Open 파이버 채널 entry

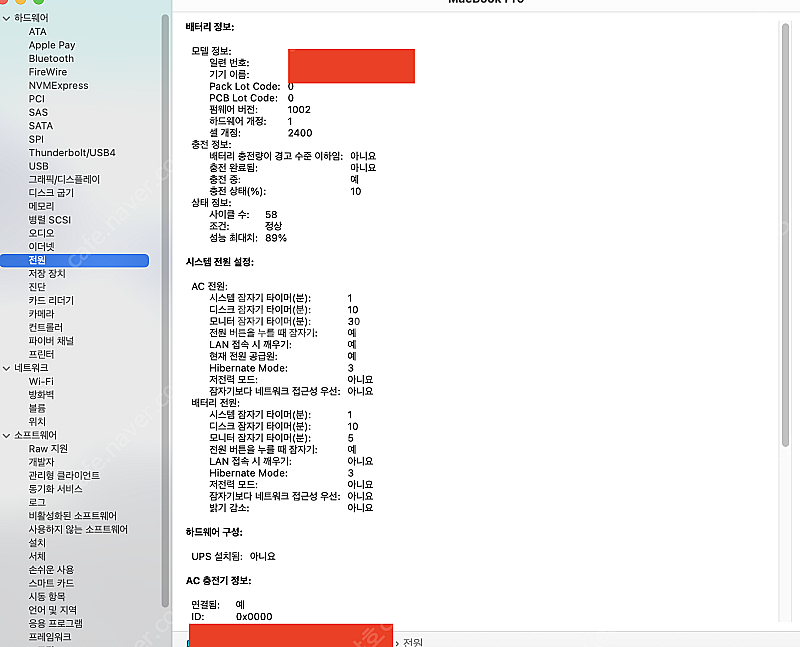(x=51, y=341)
